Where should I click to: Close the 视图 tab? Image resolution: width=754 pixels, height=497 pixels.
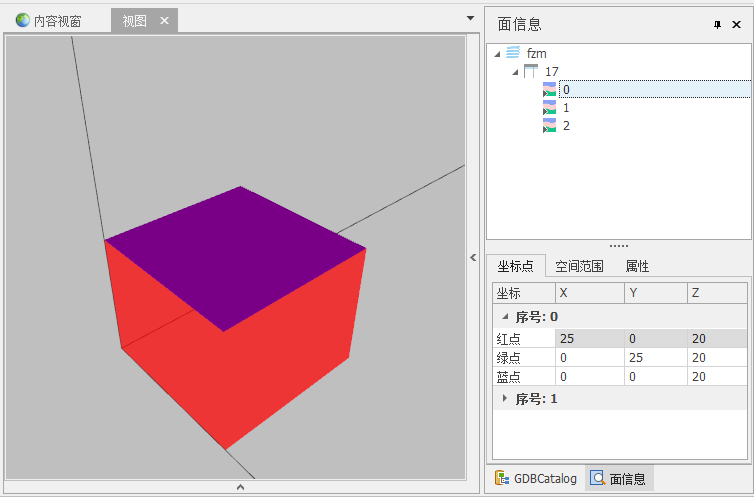(165, 21)
